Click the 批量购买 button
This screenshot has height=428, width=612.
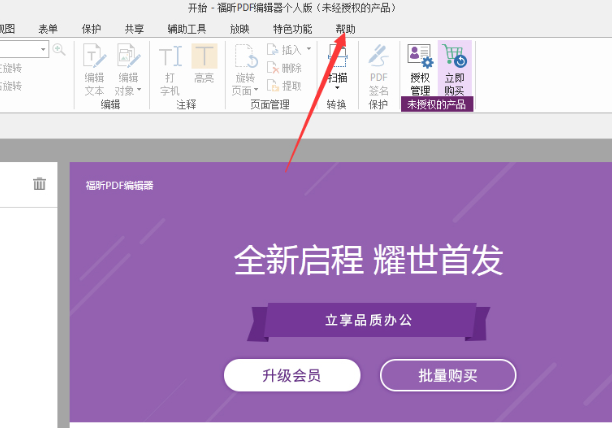pos(447,376)
